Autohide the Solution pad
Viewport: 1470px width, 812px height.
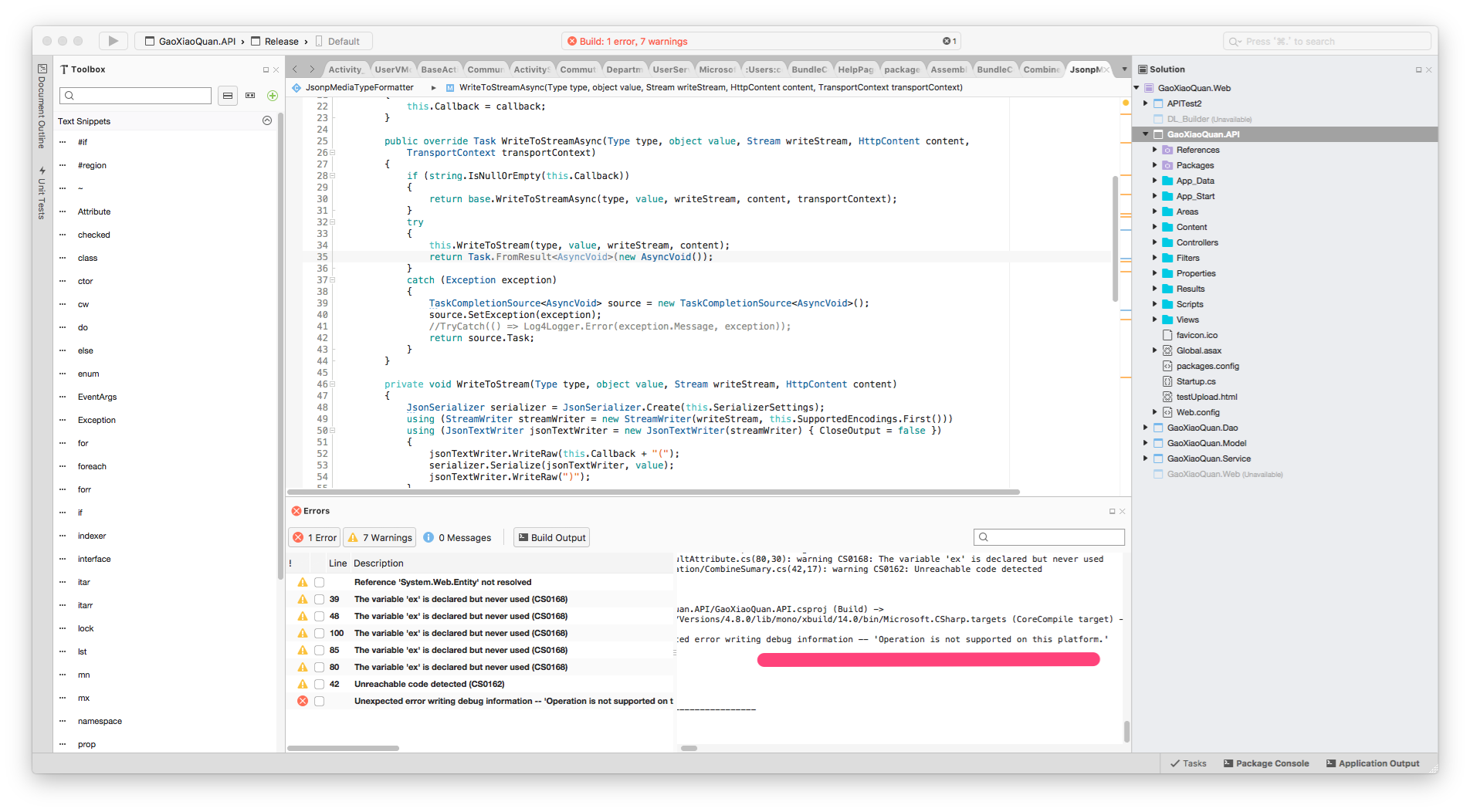(x=1418, y=69)
